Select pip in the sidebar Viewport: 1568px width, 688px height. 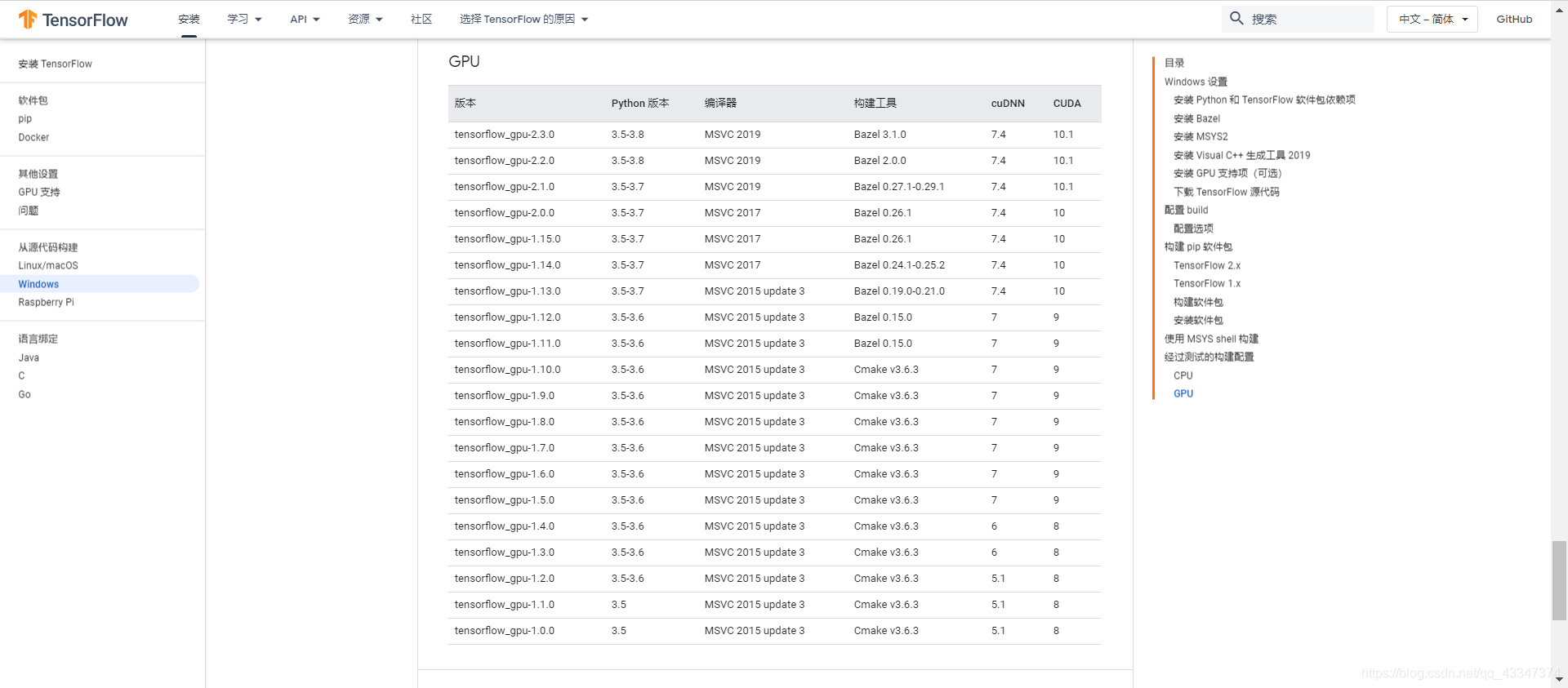click(25, 118)
